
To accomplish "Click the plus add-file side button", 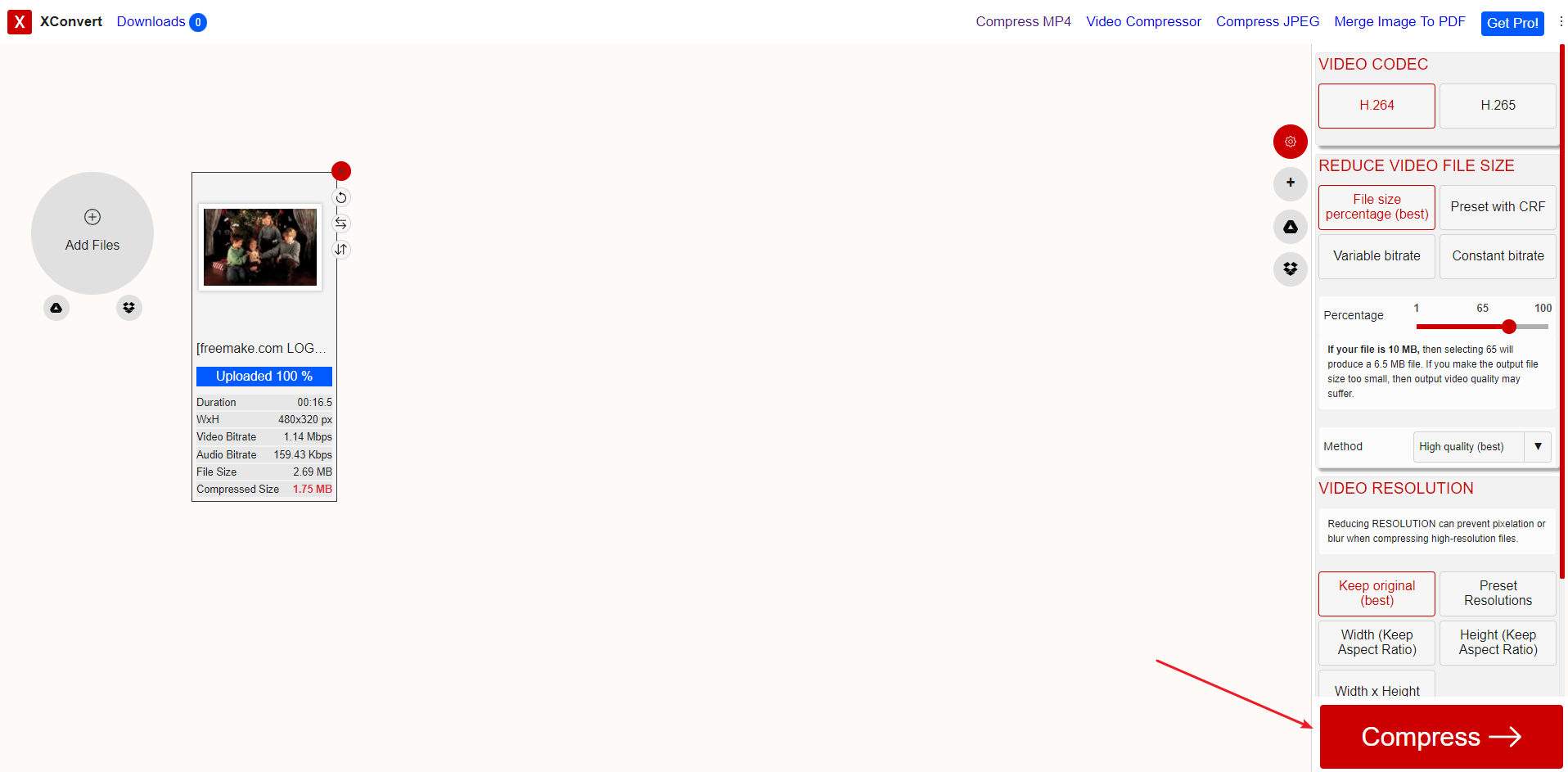I will (x=1290, y=183).
